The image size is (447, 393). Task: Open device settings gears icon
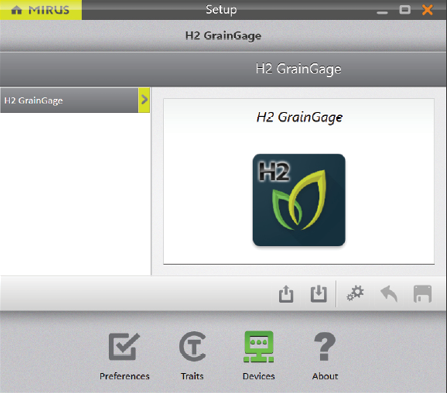click(355, 293)
